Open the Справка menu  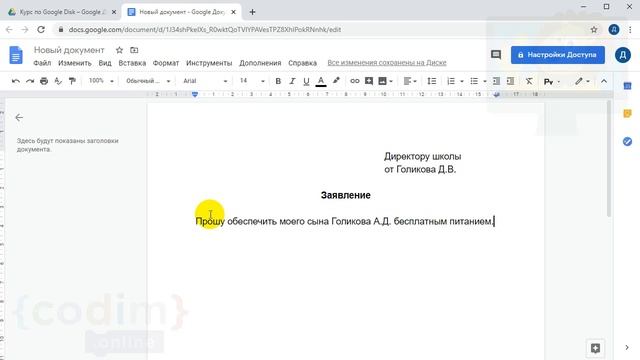[302, 63]
